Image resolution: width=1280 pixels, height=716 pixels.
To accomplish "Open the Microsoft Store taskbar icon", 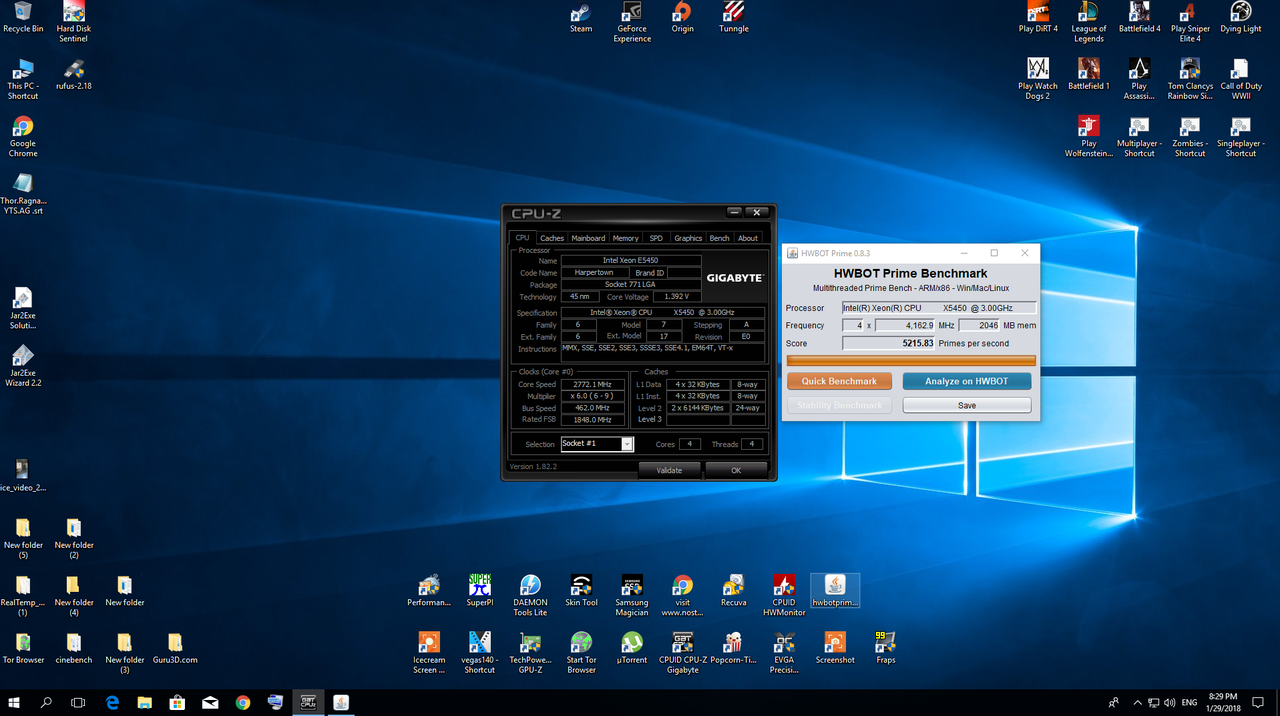I will (177, 703).
